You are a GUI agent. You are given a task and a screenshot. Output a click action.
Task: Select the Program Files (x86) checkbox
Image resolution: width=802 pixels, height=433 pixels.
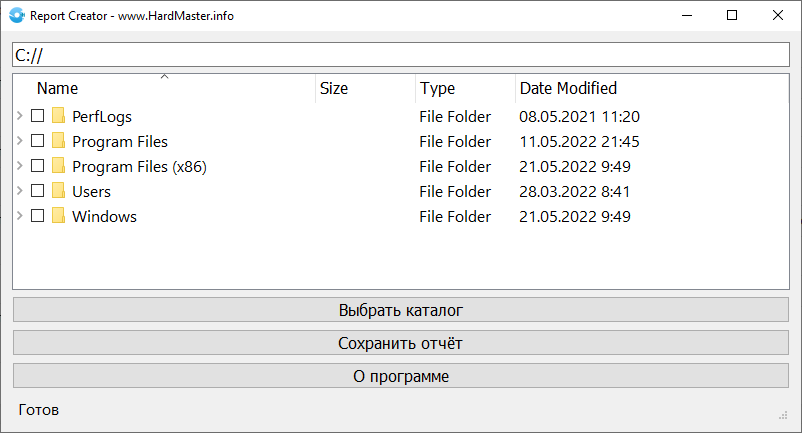(x=37, y=166)
